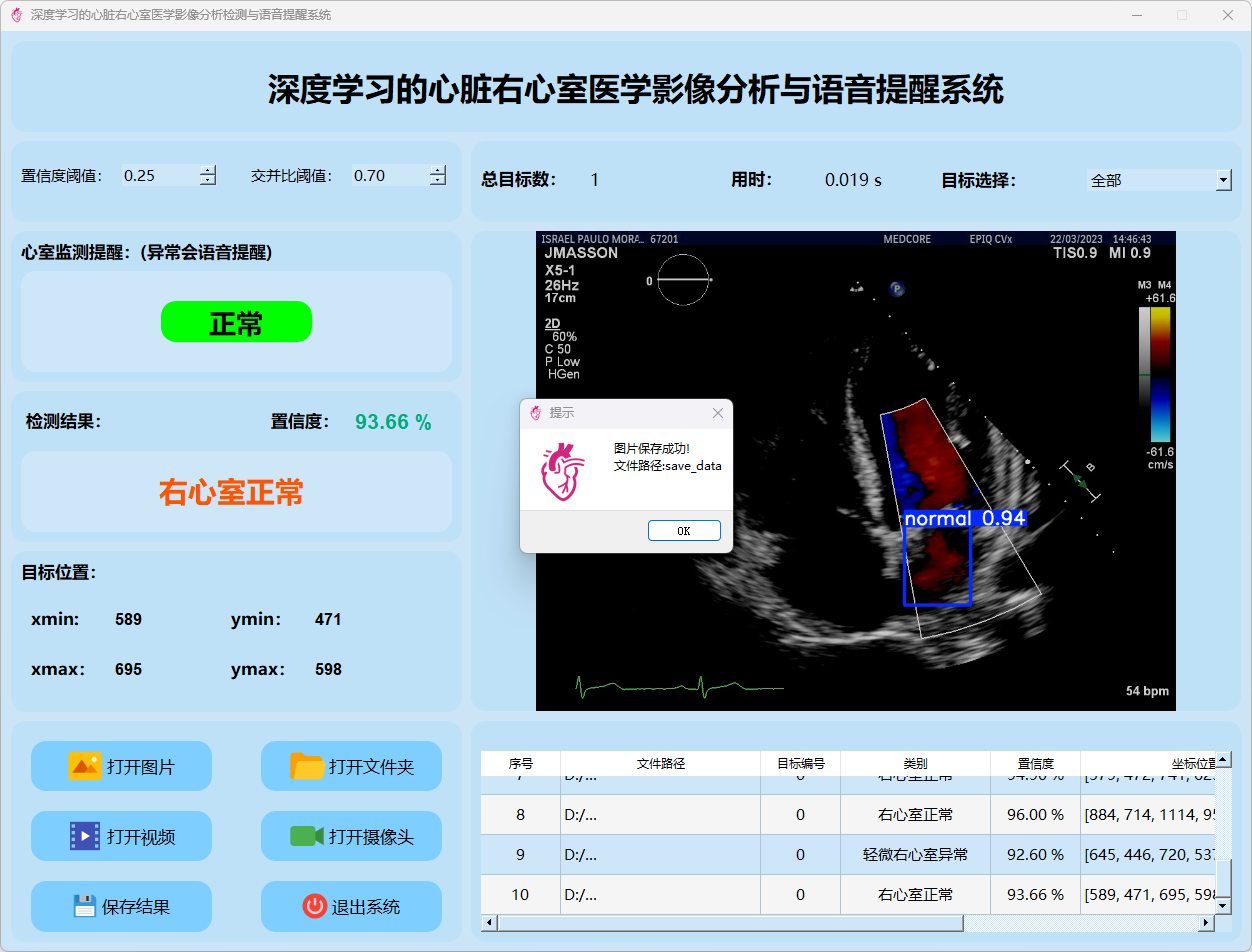Click the film icon on Open Video button
1252x952 pixels.
(84, 836)
